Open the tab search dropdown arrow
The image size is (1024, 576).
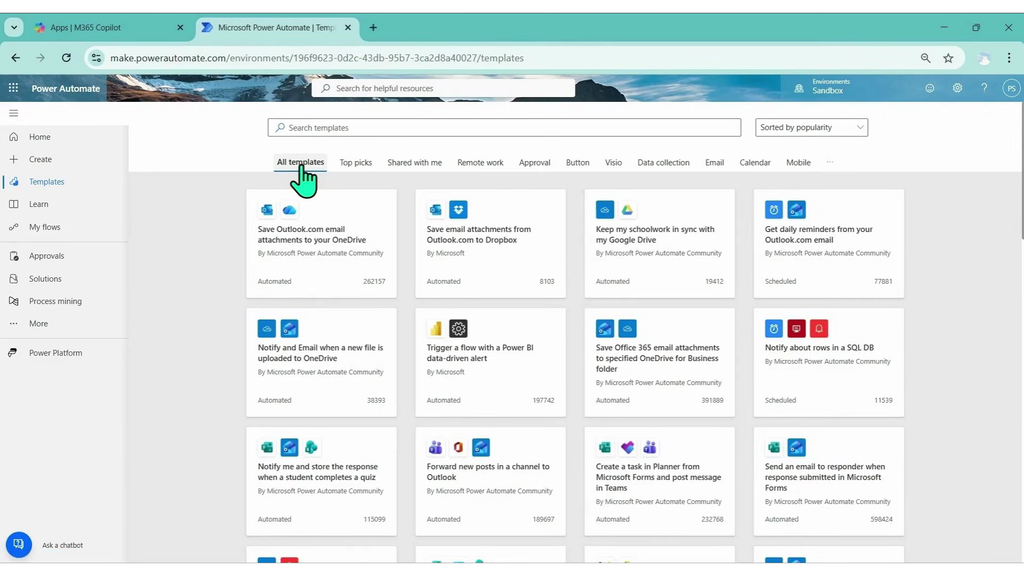tap(14, 27)
